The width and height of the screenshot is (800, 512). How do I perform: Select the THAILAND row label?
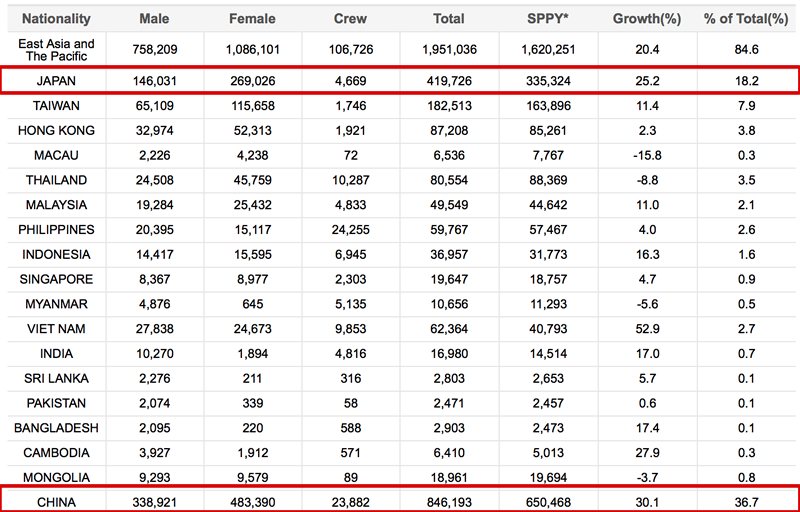56,180
